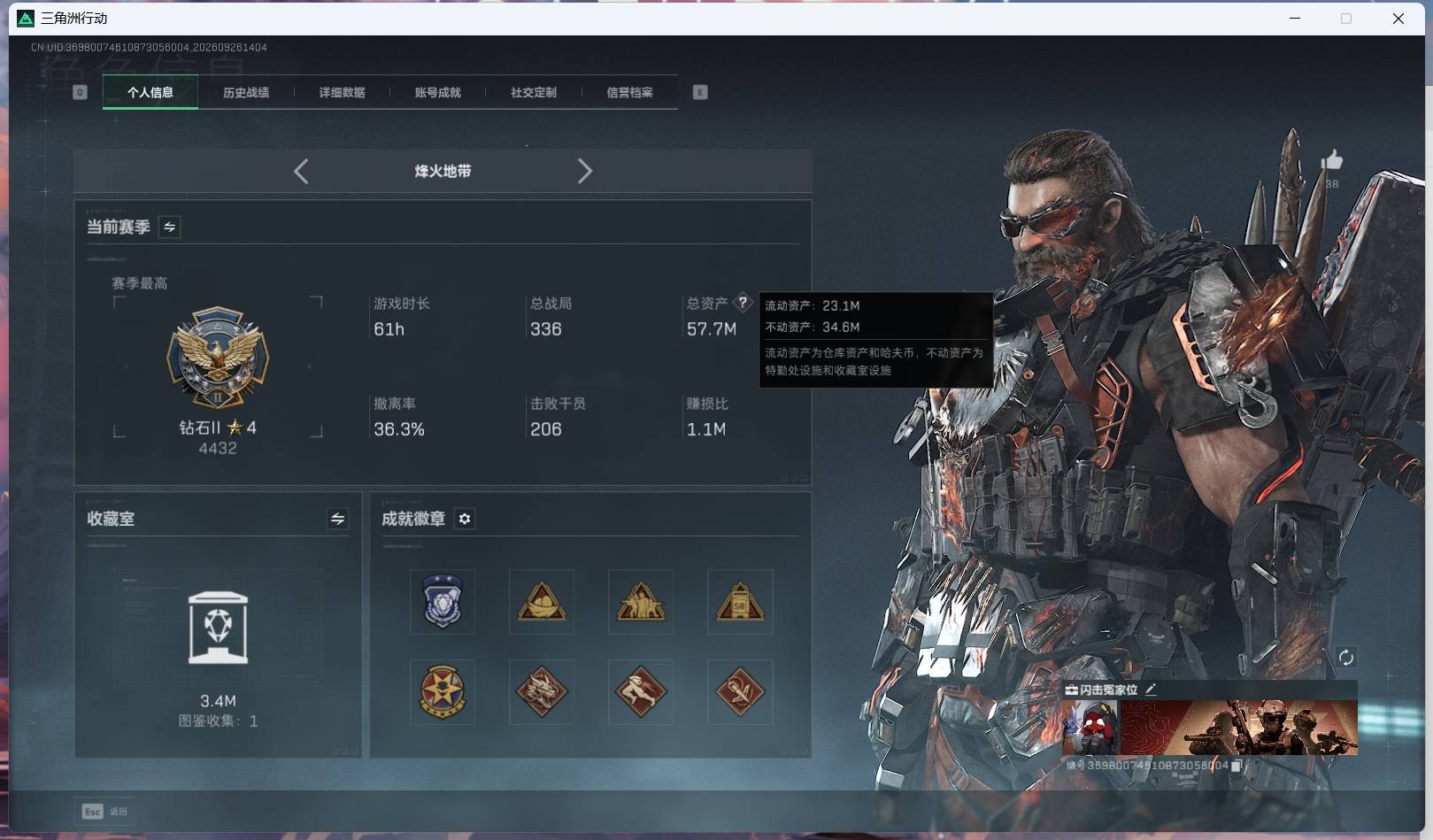Image resolution: width=1433 pixels, height=840 pixels.
Task: Click the 赛季最高 label
Action: tap(139, 283)
